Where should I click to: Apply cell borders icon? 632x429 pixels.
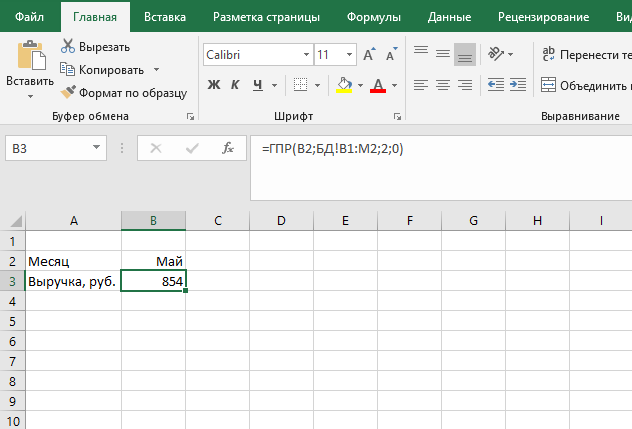(300, 85)
